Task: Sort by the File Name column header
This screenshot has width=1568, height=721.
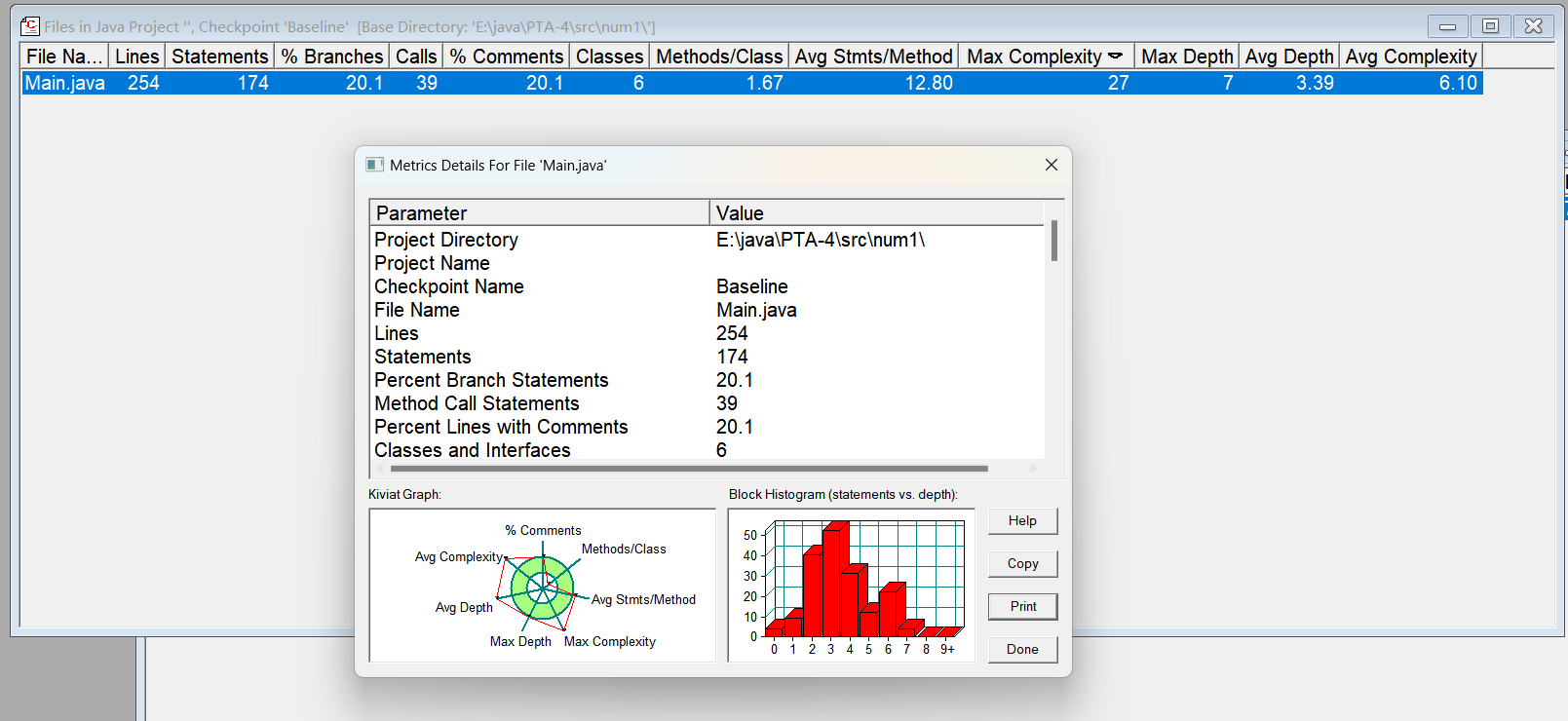Action: [64, 57]
